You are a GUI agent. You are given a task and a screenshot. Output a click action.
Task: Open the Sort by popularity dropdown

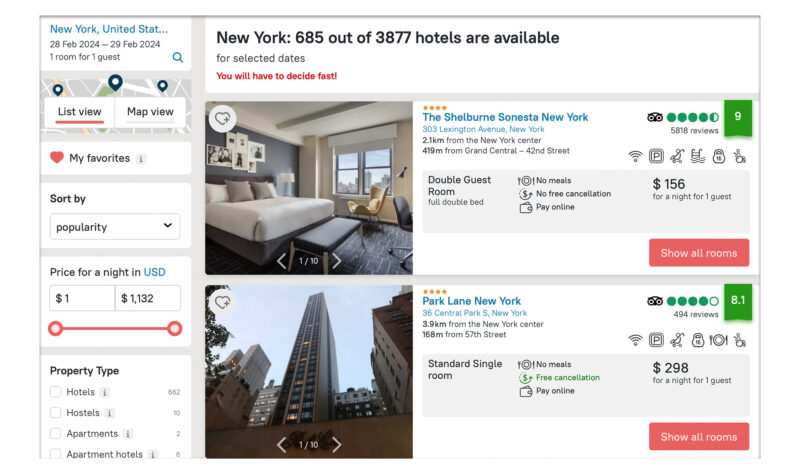click(115, 227)
